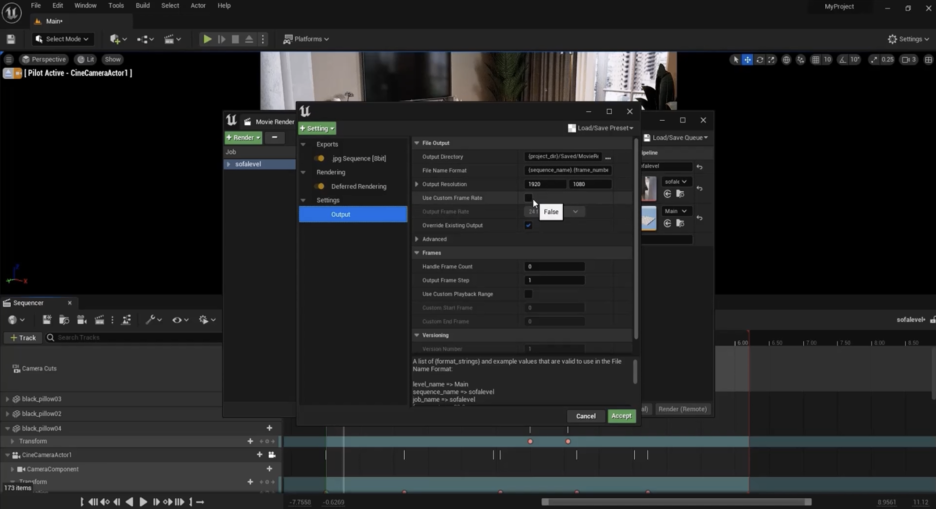Toggle .jpg Sequence [8bit] setting switch

320,158
